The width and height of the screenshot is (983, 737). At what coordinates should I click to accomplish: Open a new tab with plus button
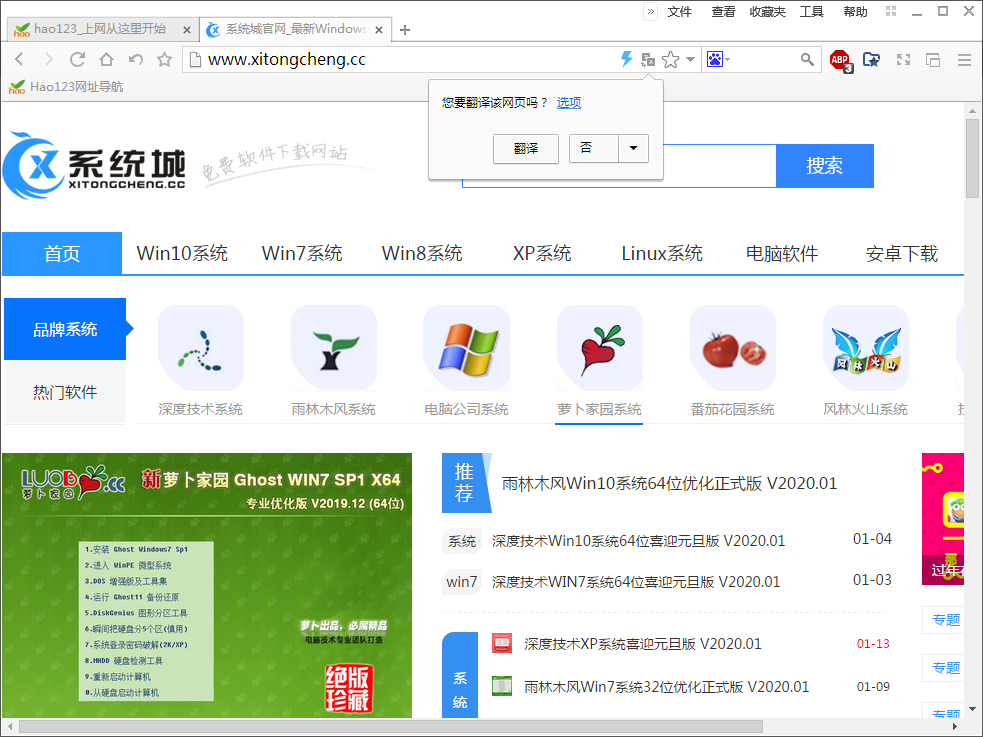click(x=405, y=29)
